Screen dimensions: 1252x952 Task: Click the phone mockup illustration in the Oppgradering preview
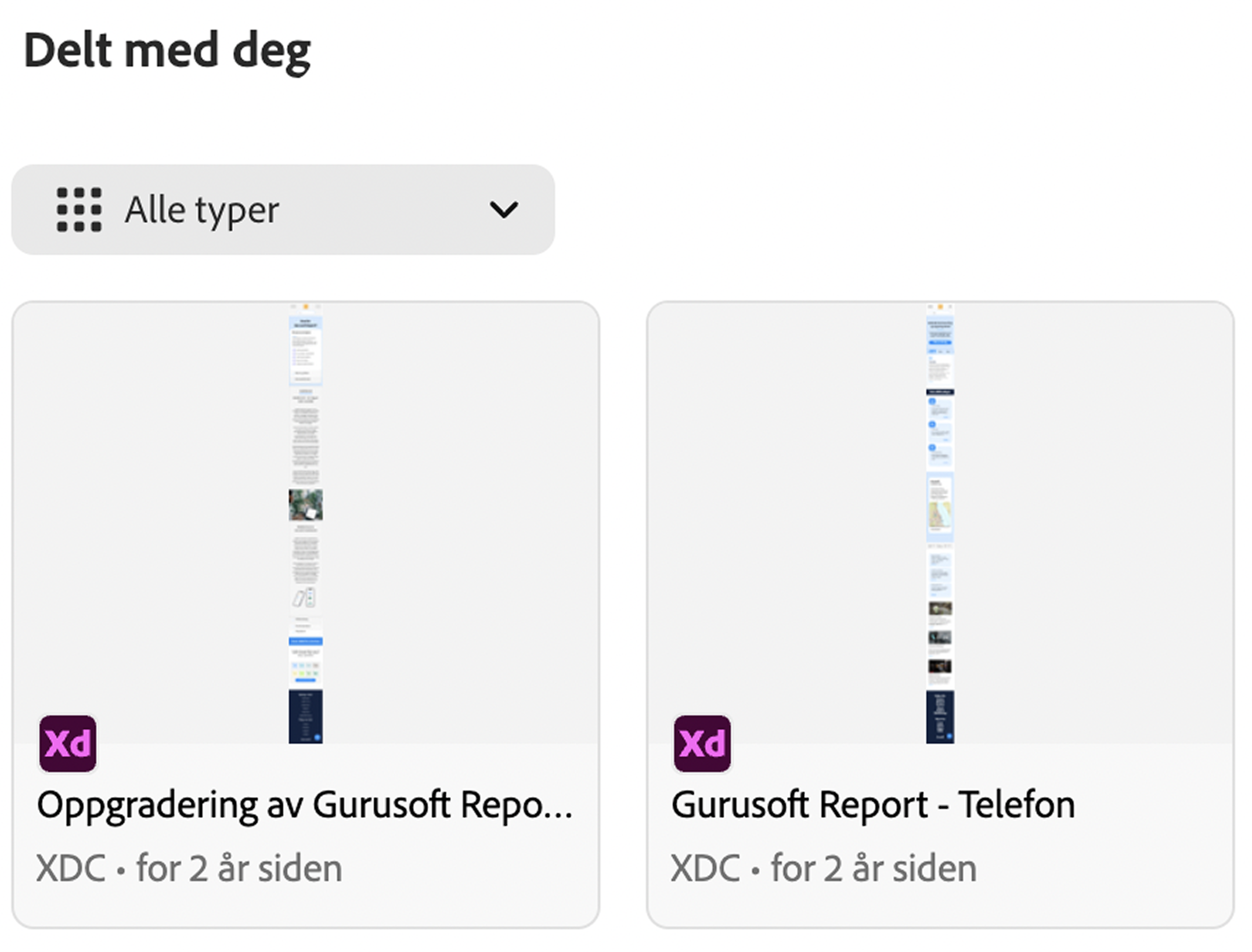[x=305, y=597]
